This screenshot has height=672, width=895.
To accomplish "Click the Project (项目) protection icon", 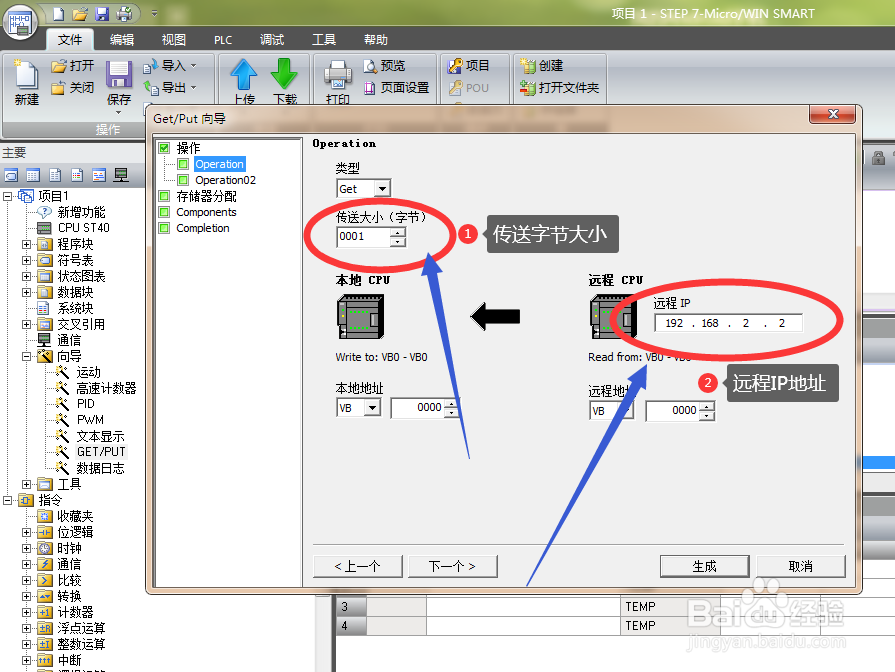I will [468, 66].
